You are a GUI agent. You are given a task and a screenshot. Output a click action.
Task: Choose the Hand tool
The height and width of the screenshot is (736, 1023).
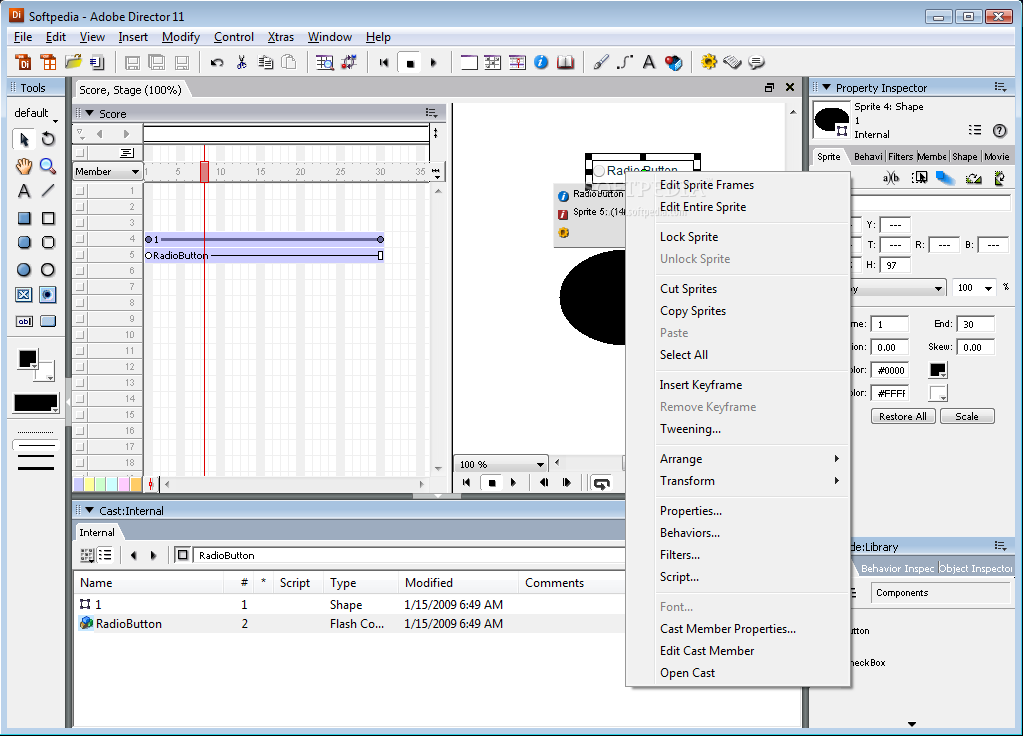click(x=24, y=166)
